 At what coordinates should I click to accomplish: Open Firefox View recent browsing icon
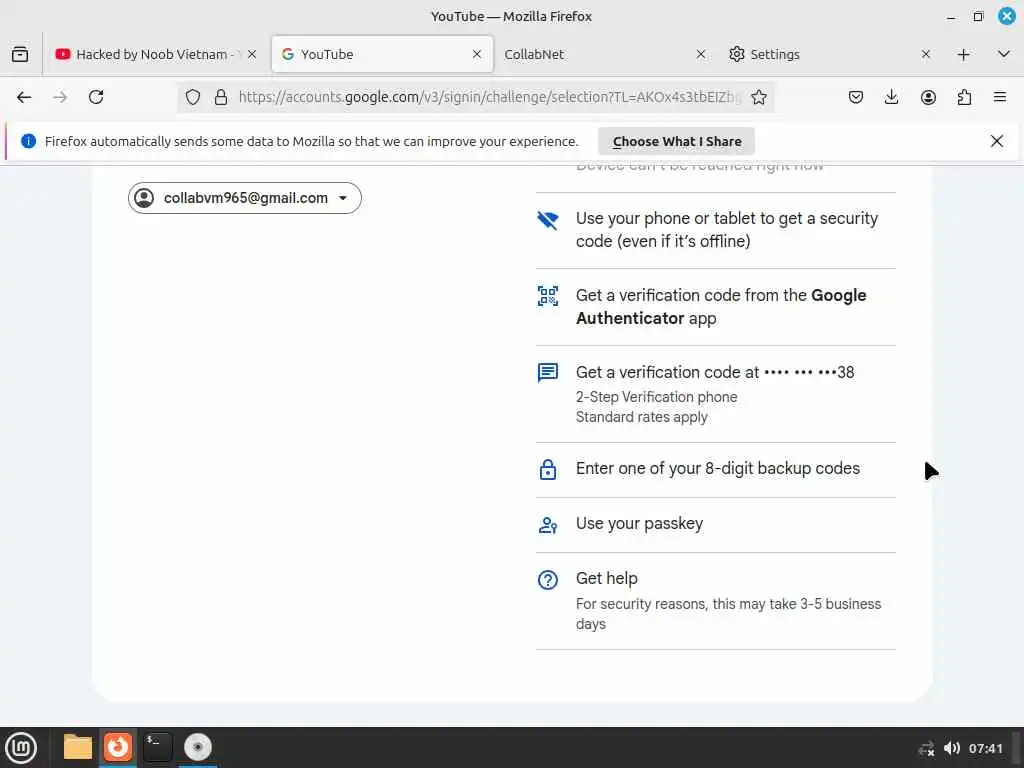pyautogui.click(x=20, y=54)
